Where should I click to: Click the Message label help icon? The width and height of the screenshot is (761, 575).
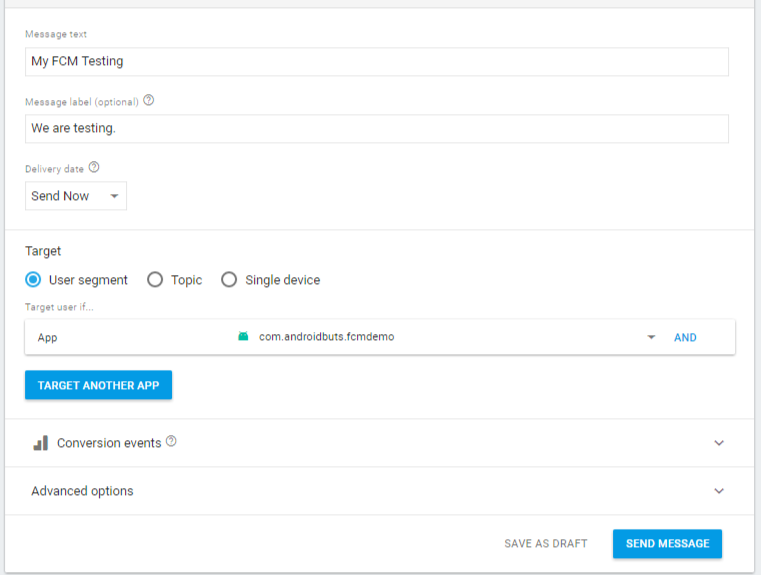coord(149,101)
